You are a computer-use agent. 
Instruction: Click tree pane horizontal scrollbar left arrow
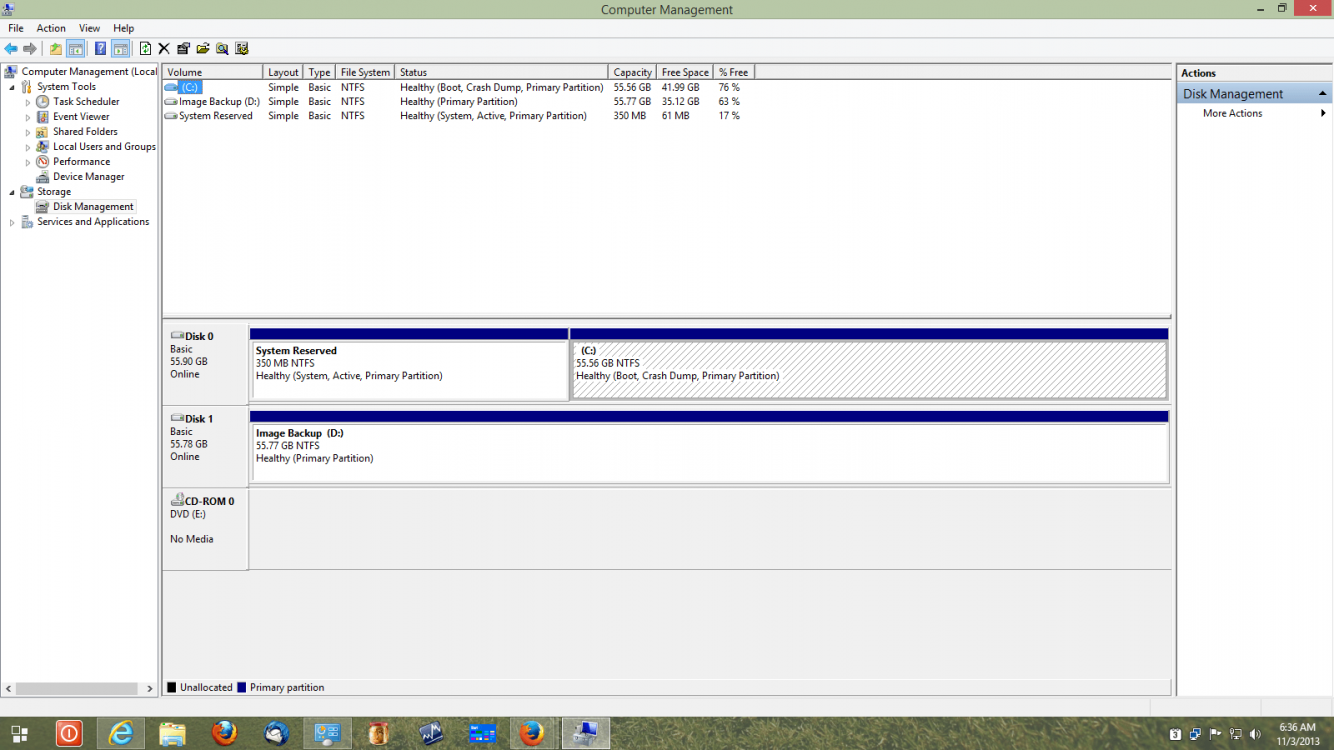[9, 689]
